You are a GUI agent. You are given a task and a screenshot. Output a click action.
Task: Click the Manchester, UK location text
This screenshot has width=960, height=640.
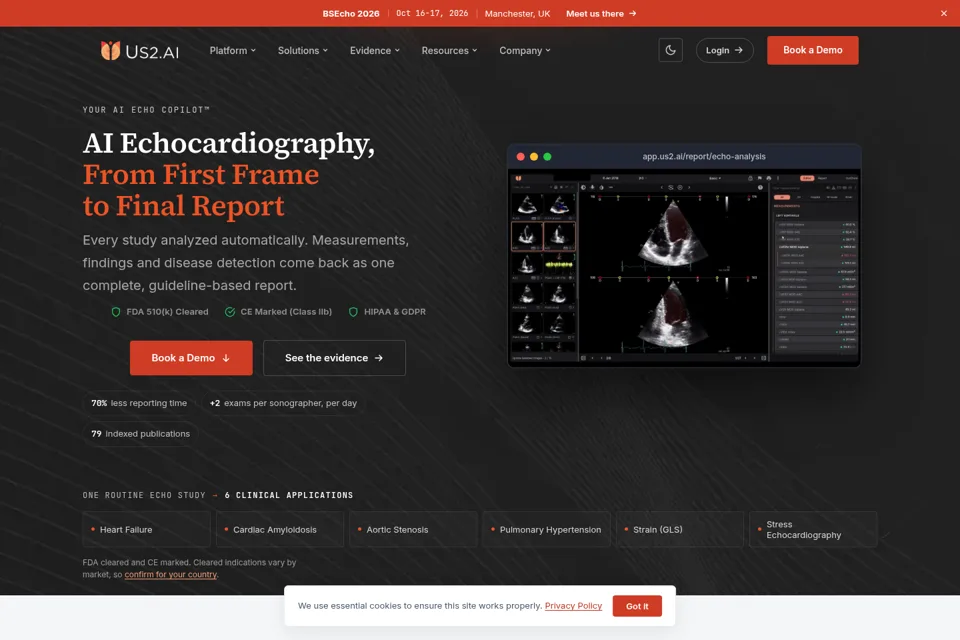[x=517, y=13]
